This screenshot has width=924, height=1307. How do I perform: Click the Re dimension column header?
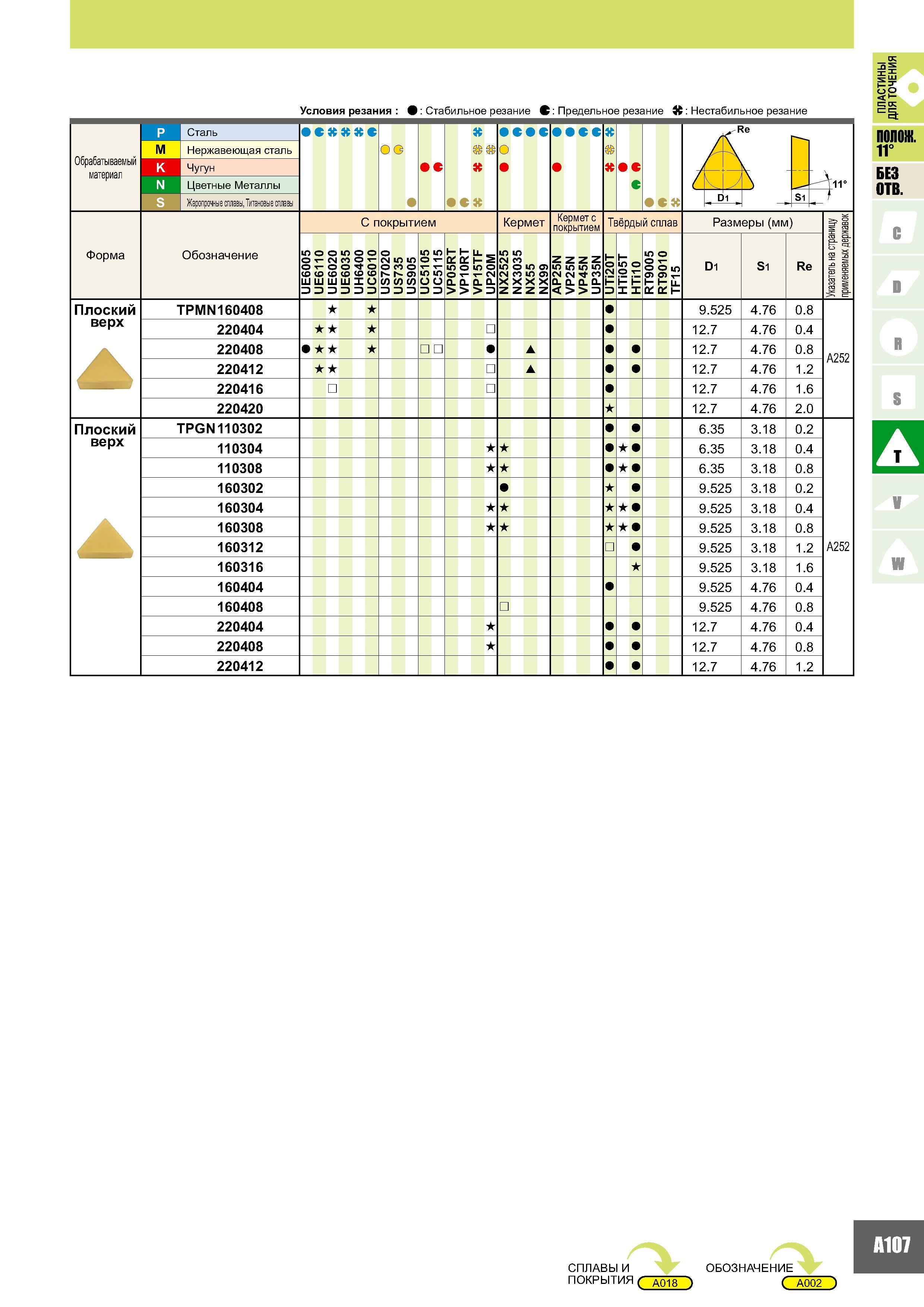point(804,266)
